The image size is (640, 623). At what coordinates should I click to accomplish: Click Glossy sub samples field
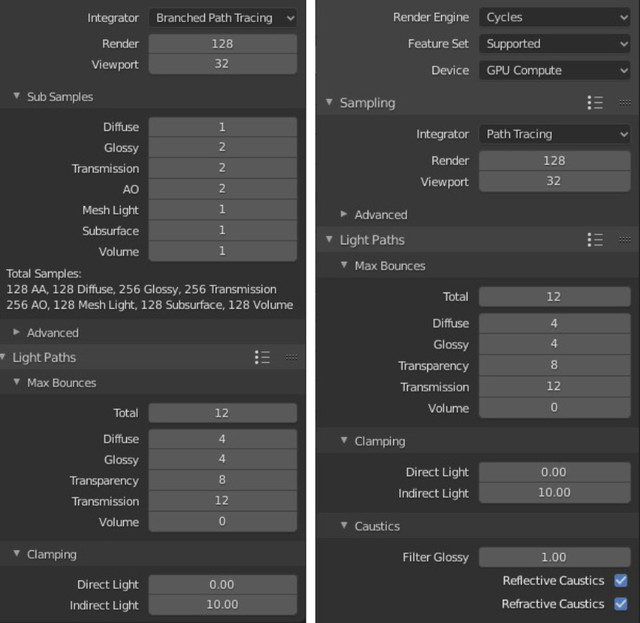[222, 147]
